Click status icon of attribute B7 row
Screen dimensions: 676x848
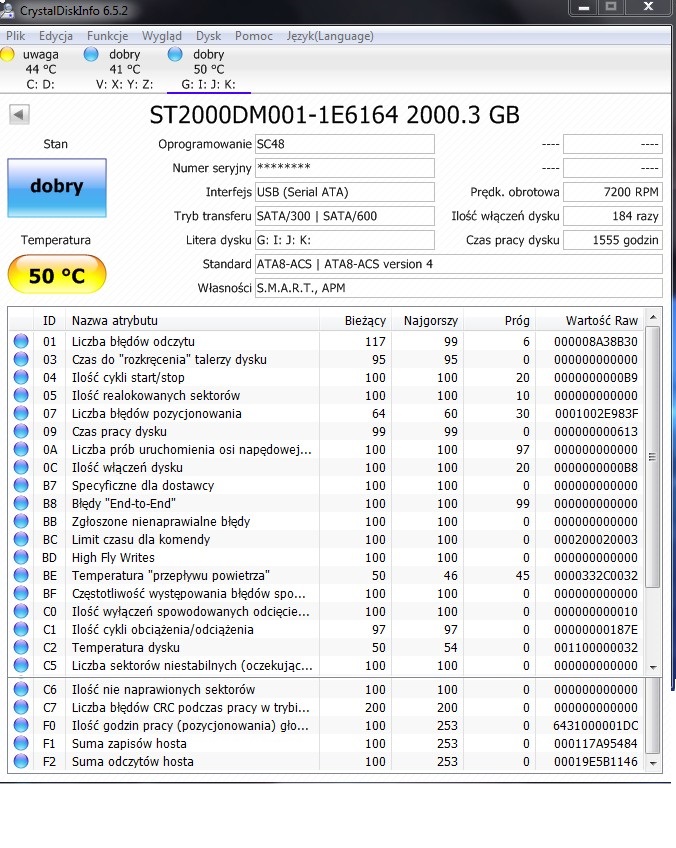(21, 485)
